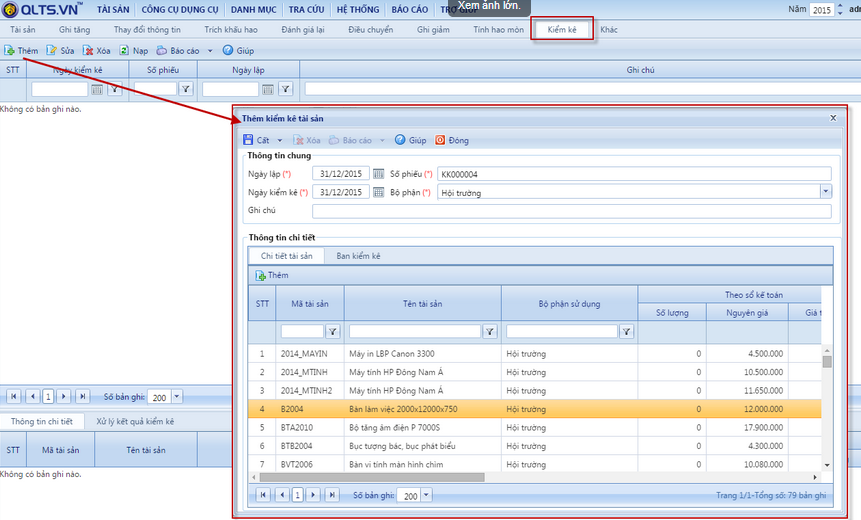Click filter icon beside Ngày lập grid filter

tap(286, 89)
